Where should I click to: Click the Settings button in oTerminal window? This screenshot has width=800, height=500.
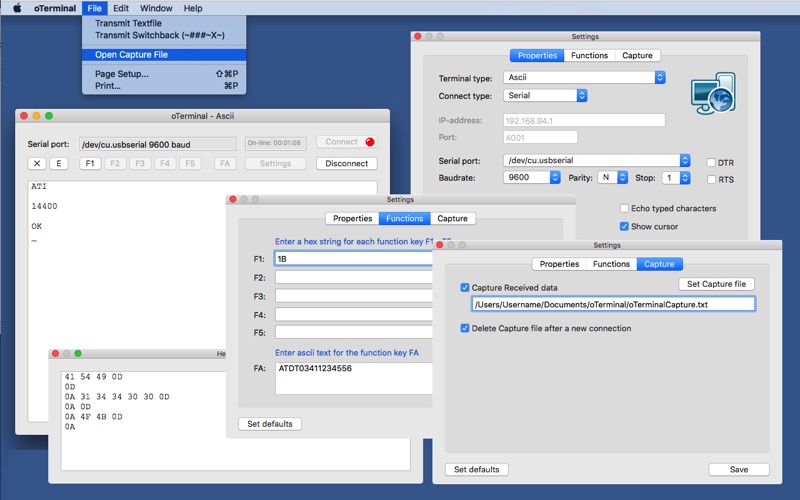(x=276, y=163)
